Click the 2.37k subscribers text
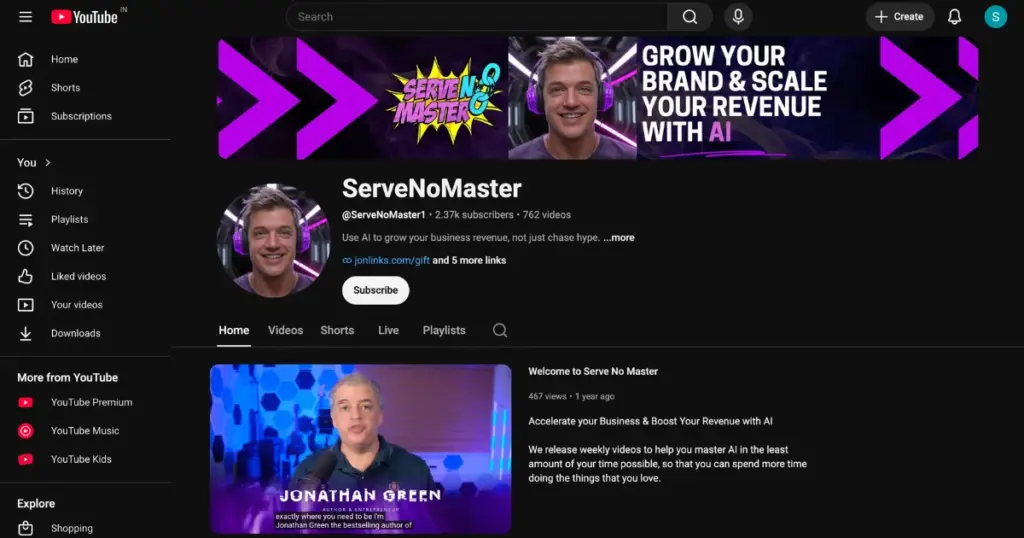The width and height of the screenshot is (1024, 538). pos(474,215)
